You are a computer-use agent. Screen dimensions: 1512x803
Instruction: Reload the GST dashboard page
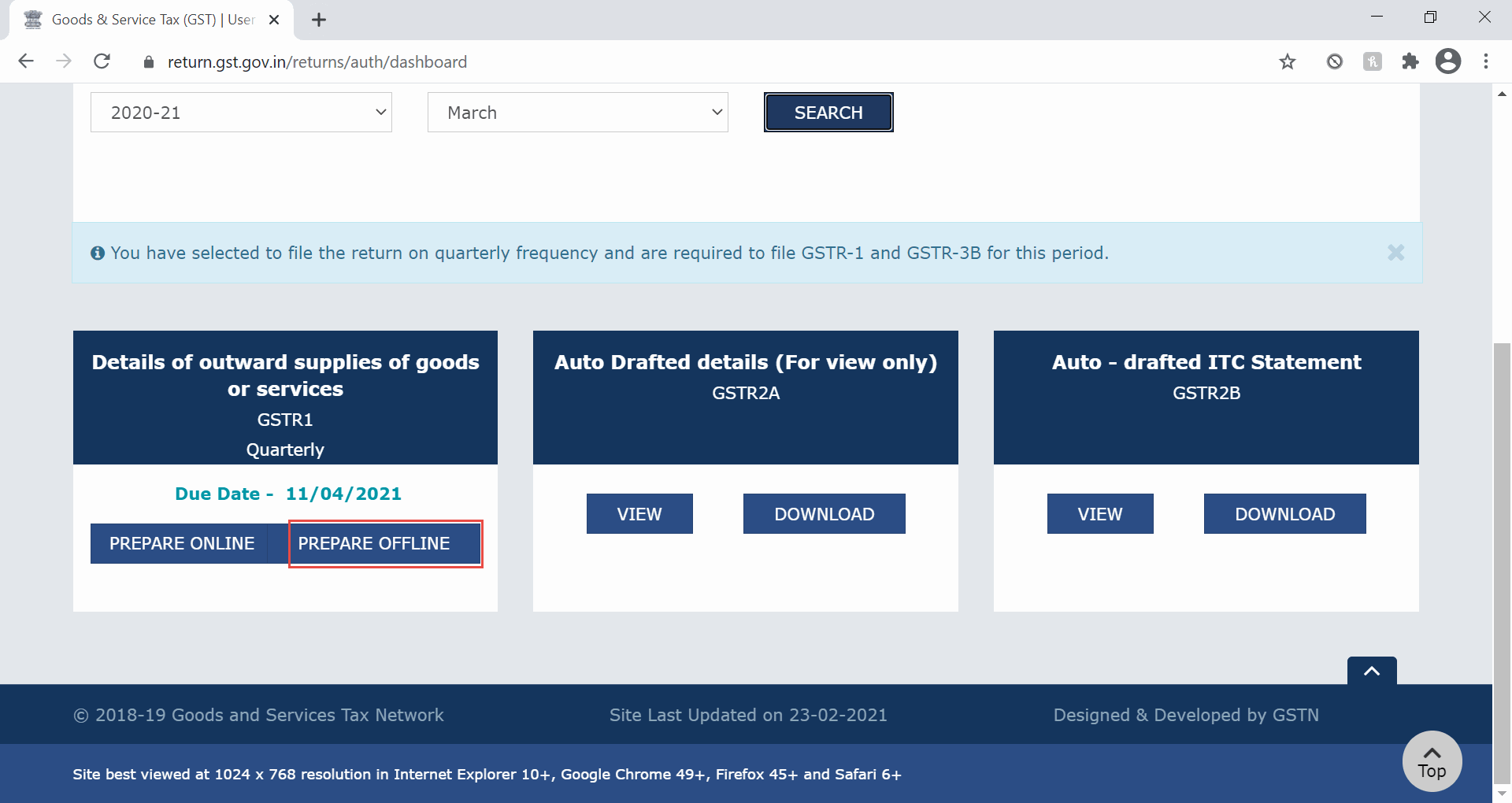102,61
